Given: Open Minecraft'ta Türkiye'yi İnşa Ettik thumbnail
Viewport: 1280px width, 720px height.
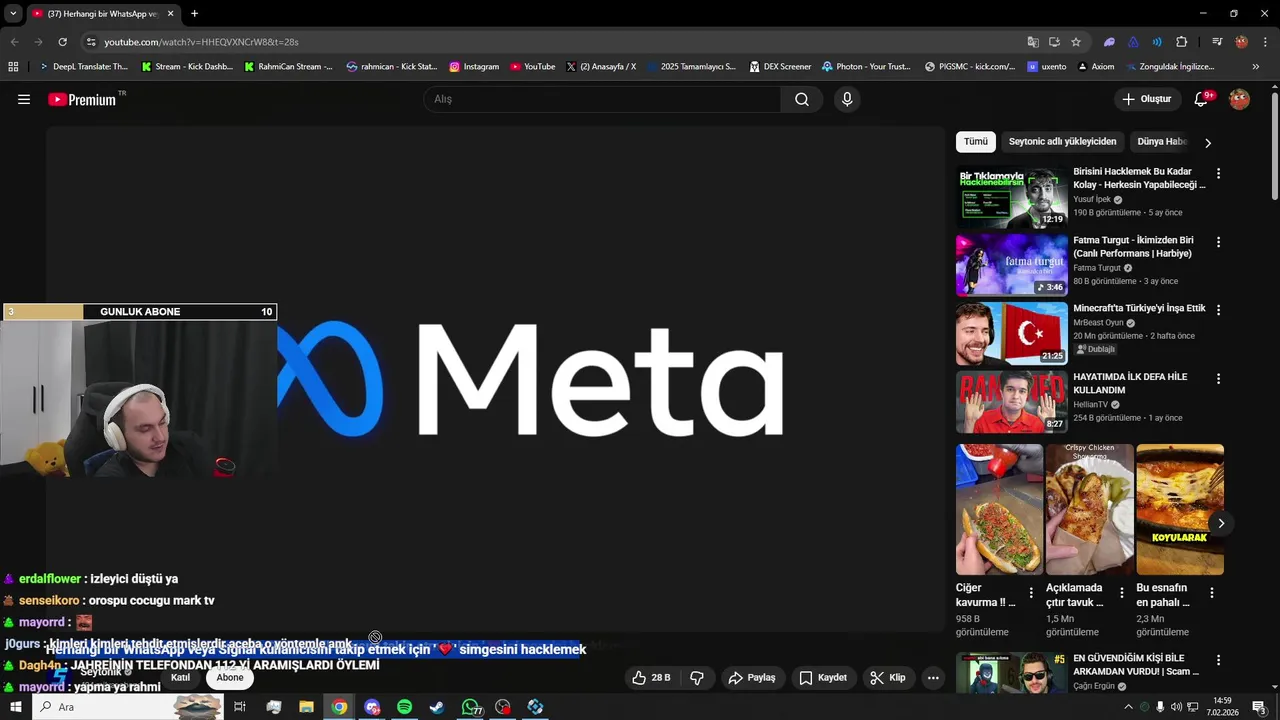Looking at the screenshot, I should click(x=1012, y=334).
